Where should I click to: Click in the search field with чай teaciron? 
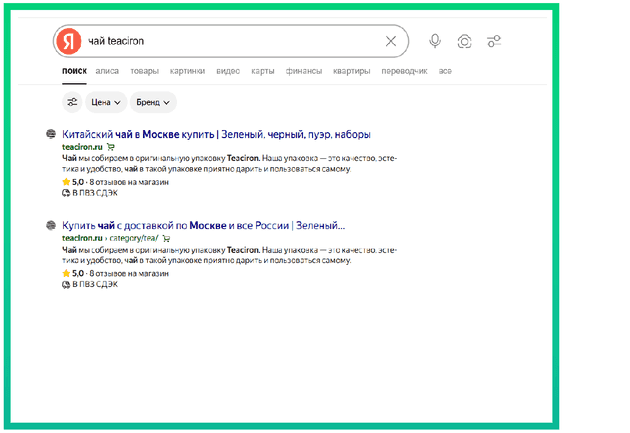(233, 41)
